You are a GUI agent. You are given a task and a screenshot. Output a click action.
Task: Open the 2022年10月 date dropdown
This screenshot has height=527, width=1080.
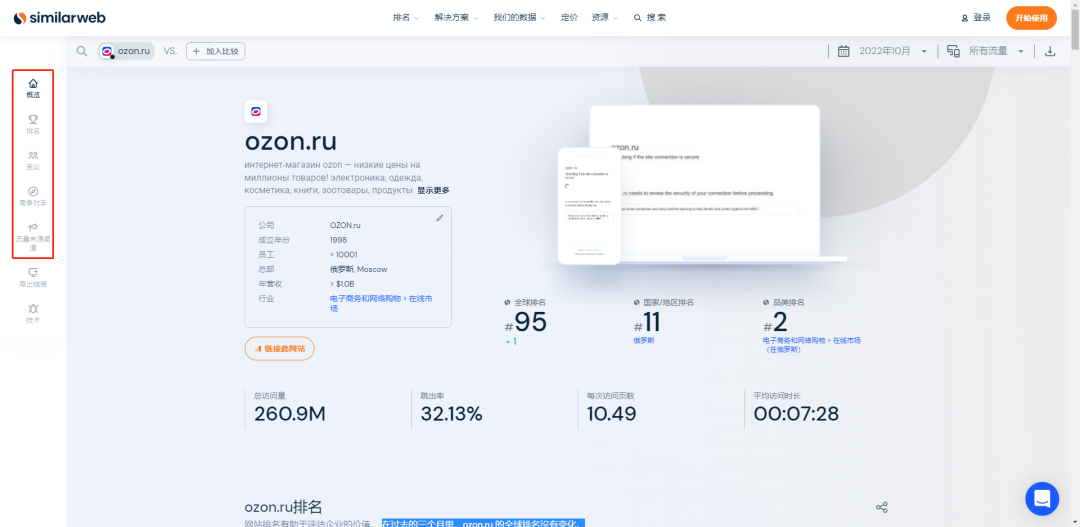pos(893,51)
